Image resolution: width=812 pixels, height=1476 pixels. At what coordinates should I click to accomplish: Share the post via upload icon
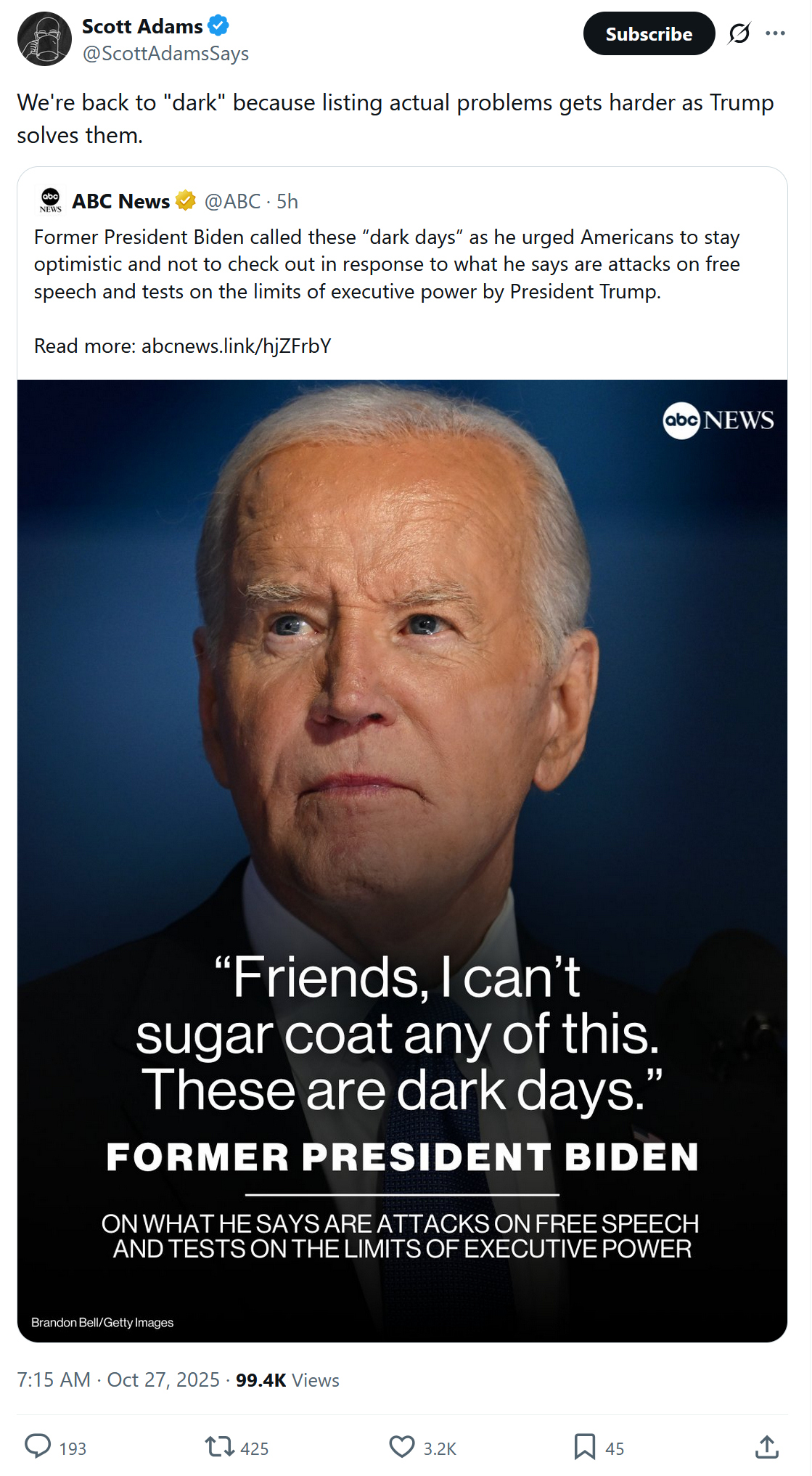pyautogui.click(x=766, y=1446)
